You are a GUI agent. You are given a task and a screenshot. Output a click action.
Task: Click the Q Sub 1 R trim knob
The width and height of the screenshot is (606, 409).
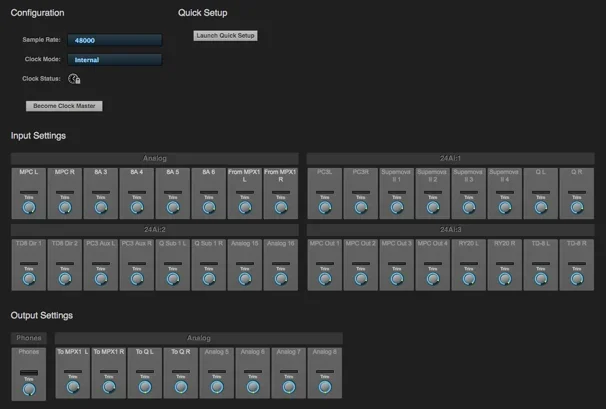tap(209, 279)
